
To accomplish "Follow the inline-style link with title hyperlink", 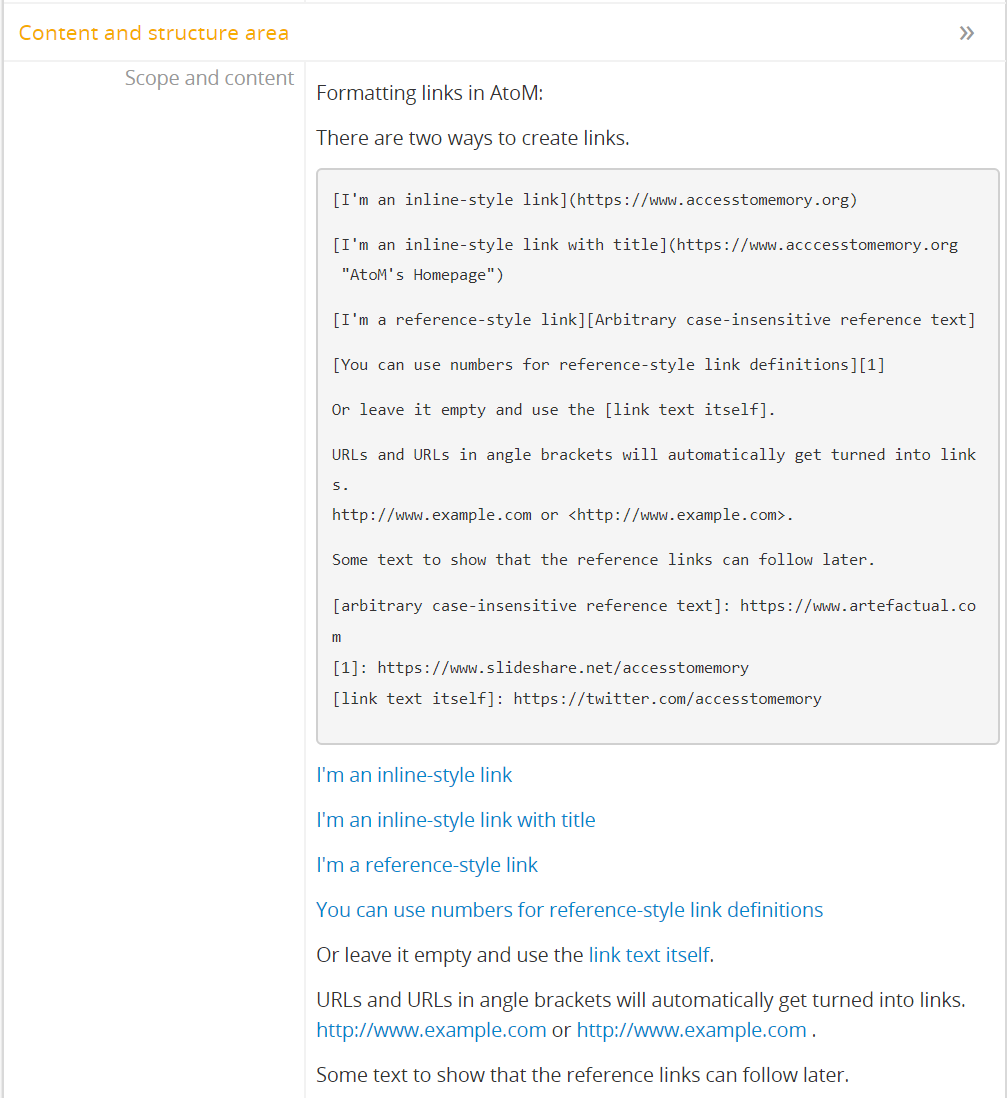I will pos(456,820).
